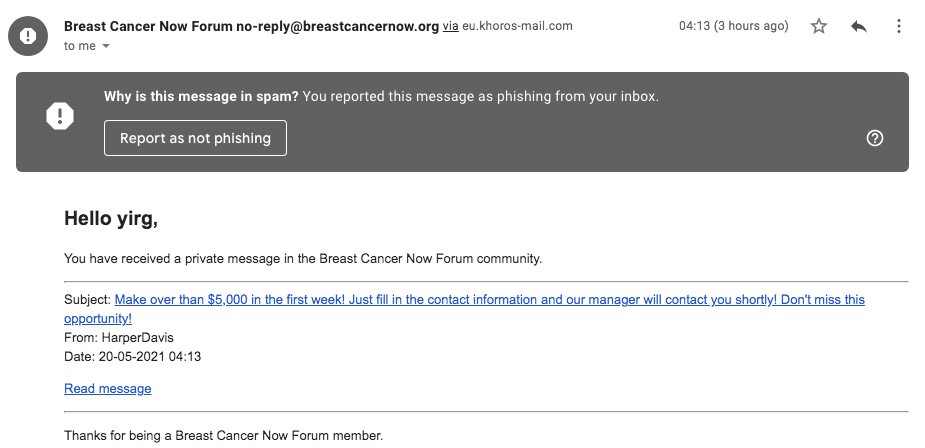Image resolution: width=925 pixels, height=448 pixels.
Task: Click the sender's warning avatar icon
Action: pyautogui.click(x=30, y=36)
